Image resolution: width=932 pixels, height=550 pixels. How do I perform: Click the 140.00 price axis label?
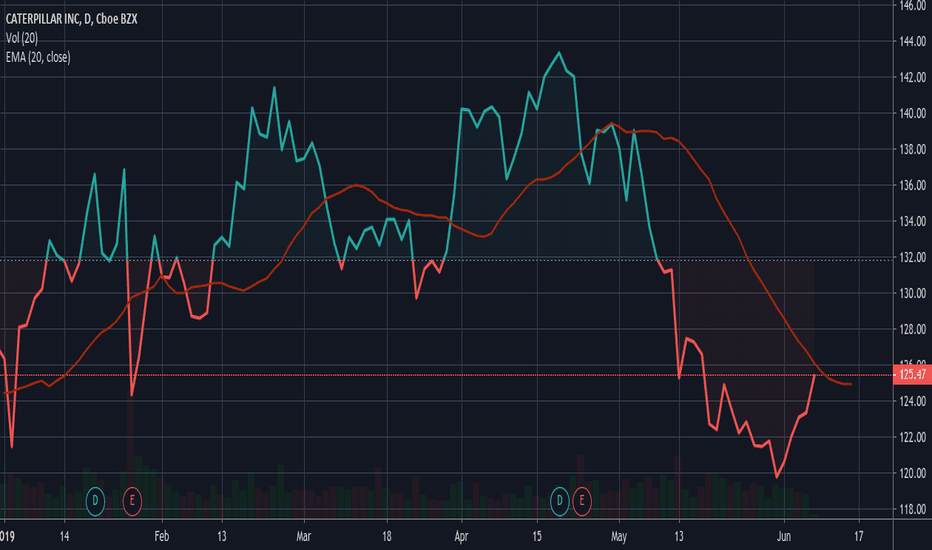click(x=912, y=114)
